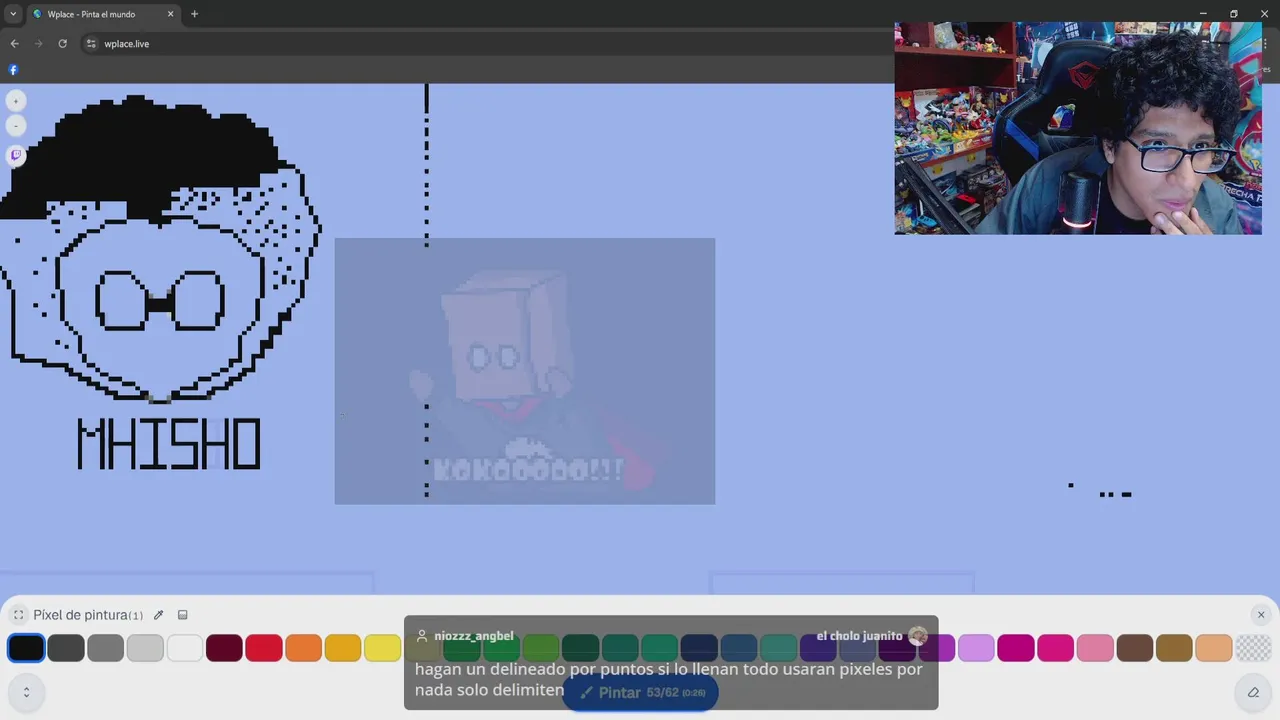Image resolution: width=1280 pixels, height=720 pixels.
Task: Click the Píxel de pintura label
Action: tap(88, 615)
